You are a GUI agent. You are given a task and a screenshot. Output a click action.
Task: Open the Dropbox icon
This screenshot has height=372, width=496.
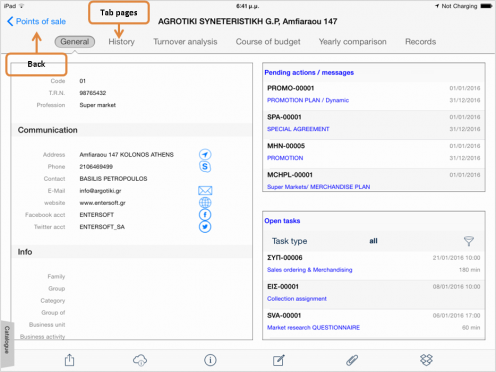426,360
